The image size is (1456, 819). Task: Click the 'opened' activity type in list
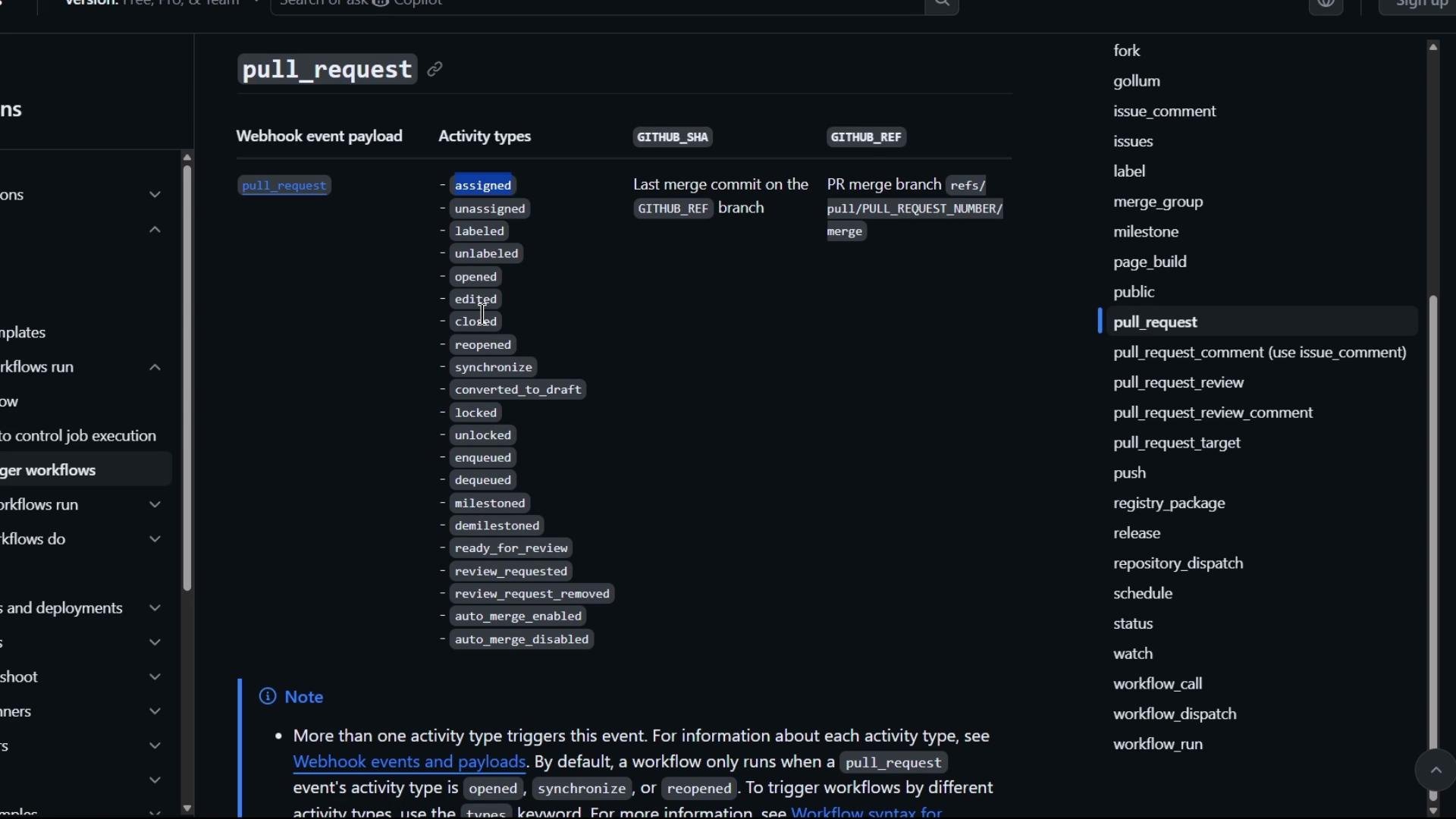tap(475, 277)
